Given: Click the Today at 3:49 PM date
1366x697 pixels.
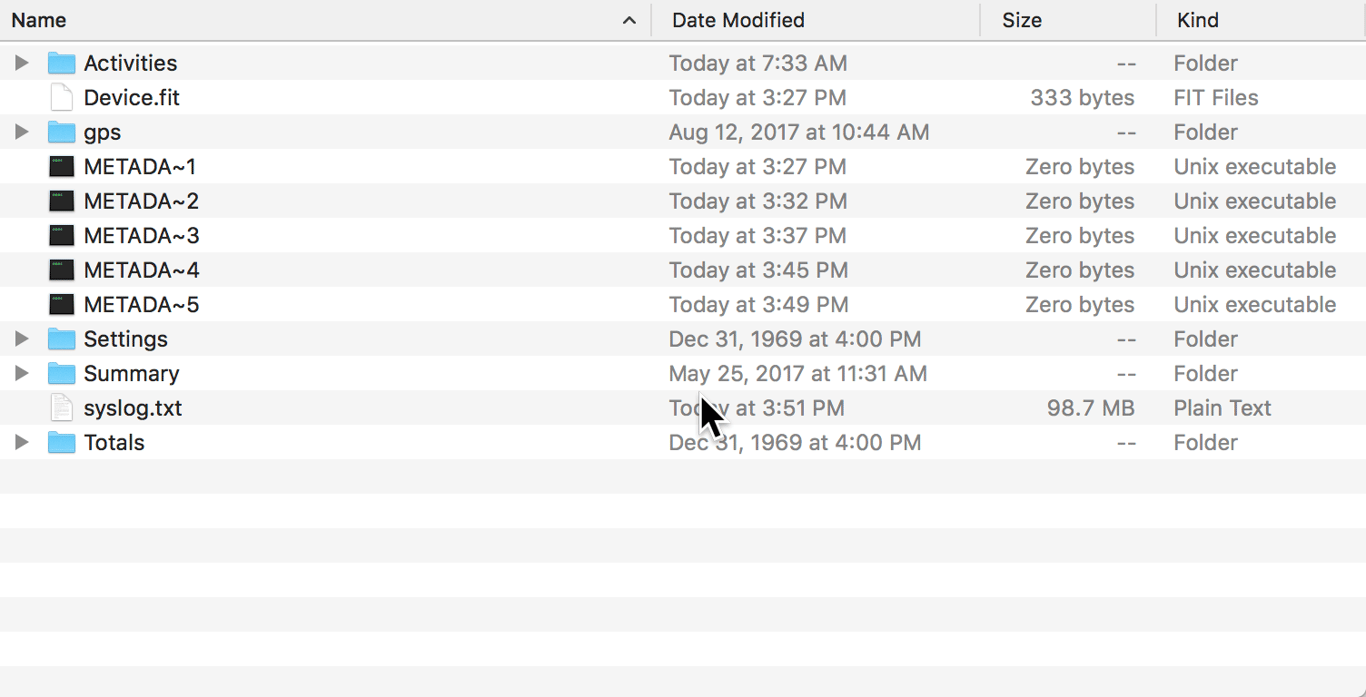Looking at the screenshot, I should [758, 305].
